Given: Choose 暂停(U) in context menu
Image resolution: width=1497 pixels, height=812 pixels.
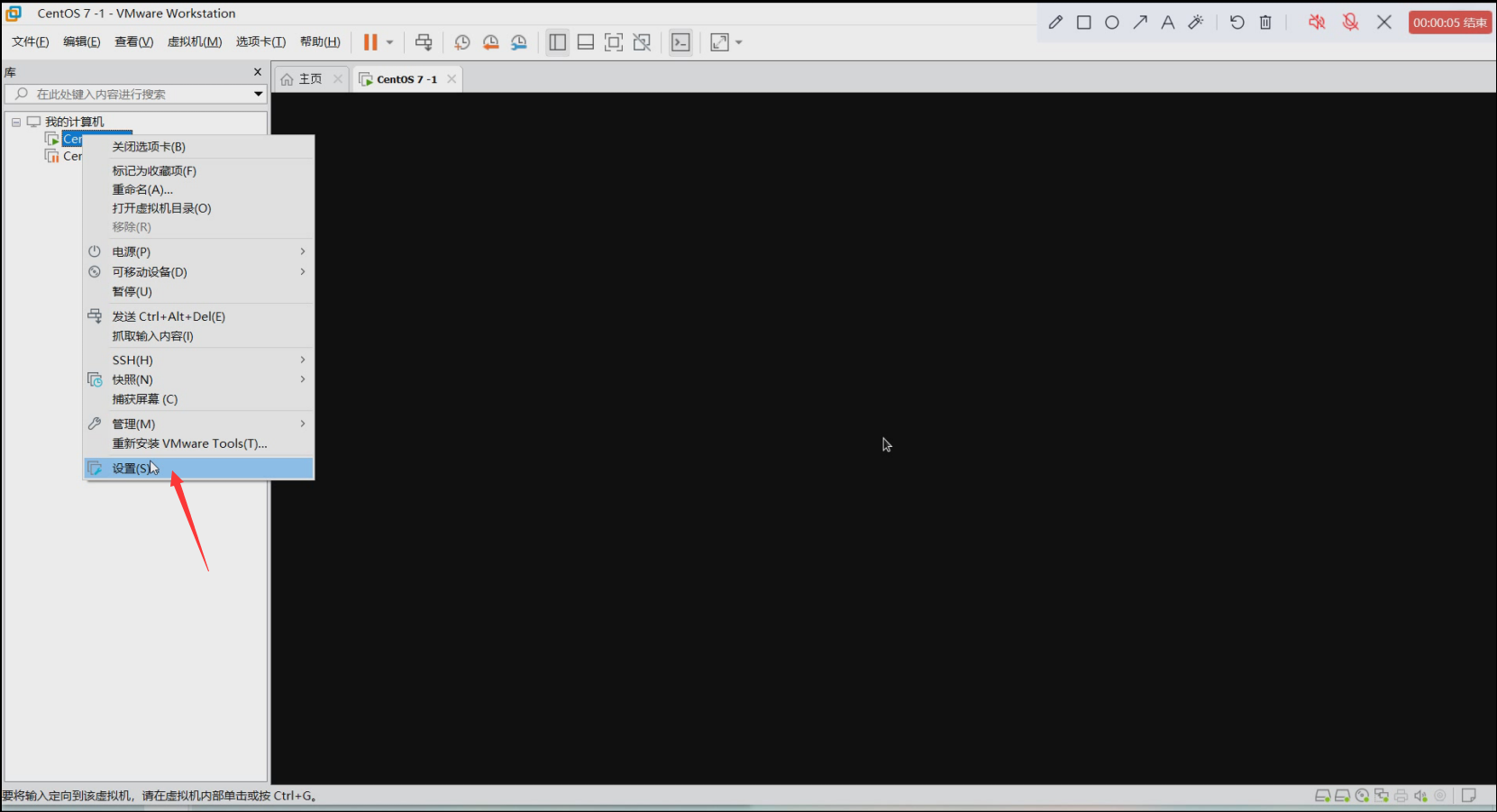Looking at the screenshot, I should [198, 292].
